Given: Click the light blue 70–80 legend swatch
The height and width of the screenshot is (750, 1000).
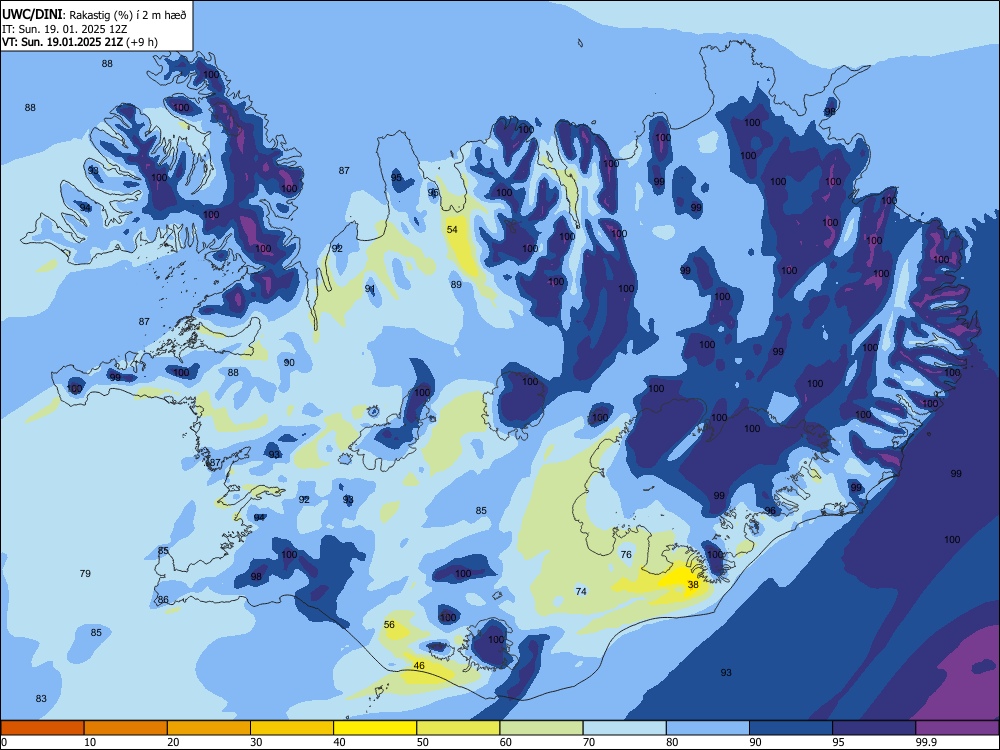Looking at the screenshot, I should [624, 728].
